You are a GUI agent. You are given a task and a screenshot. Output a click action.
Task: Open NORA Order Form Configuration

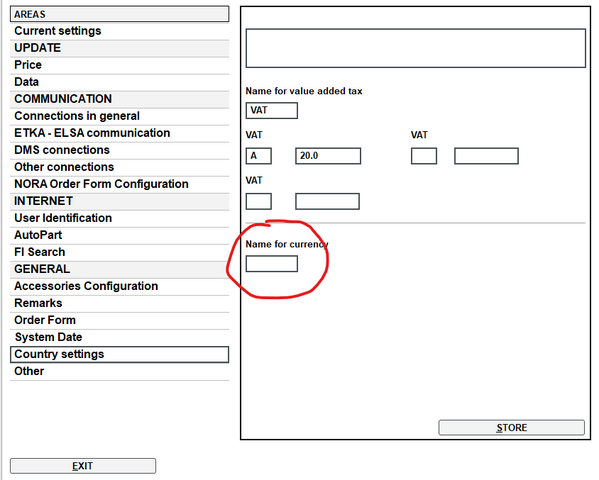(119, 184)
